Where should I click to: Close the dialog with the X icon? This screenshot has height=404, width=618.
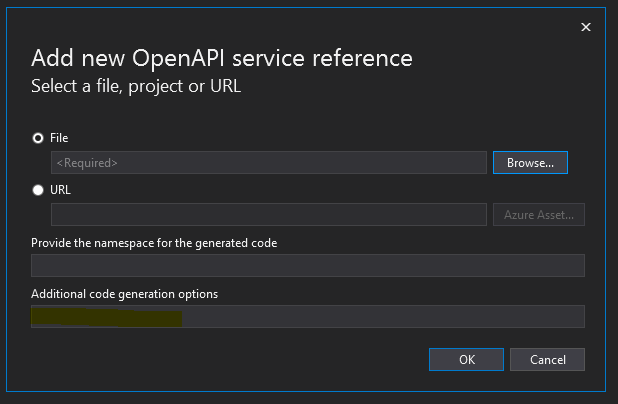[x=586, y=27]
